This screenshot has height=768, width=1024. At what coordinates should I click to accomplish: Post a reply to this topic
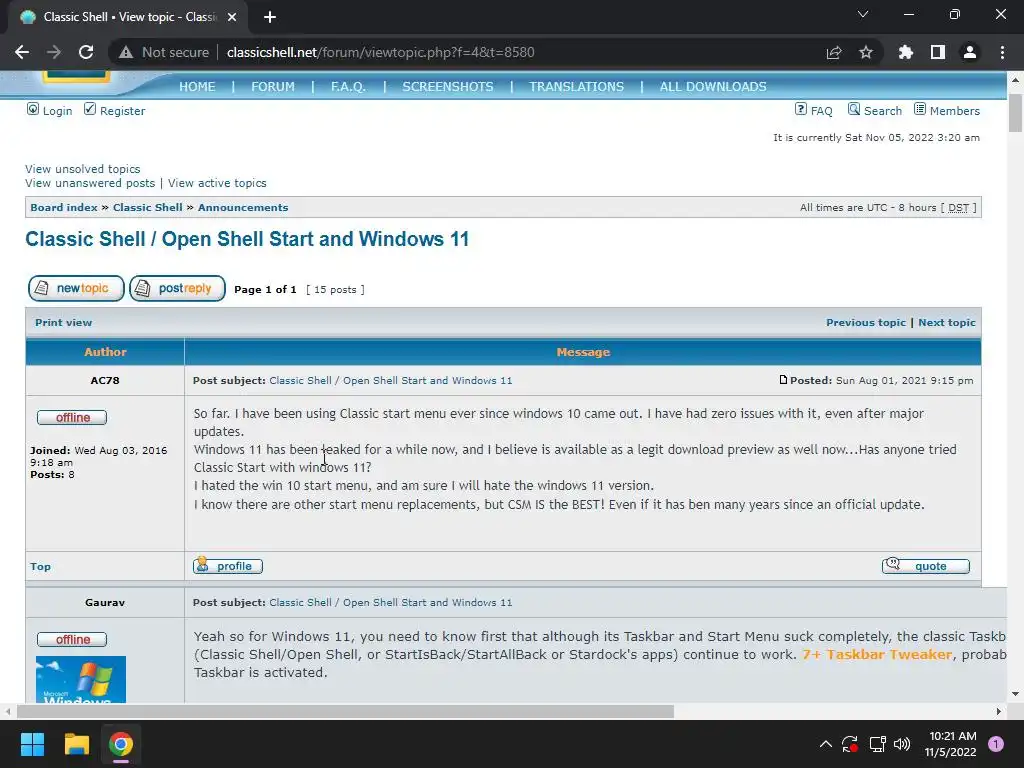[177, 288]
